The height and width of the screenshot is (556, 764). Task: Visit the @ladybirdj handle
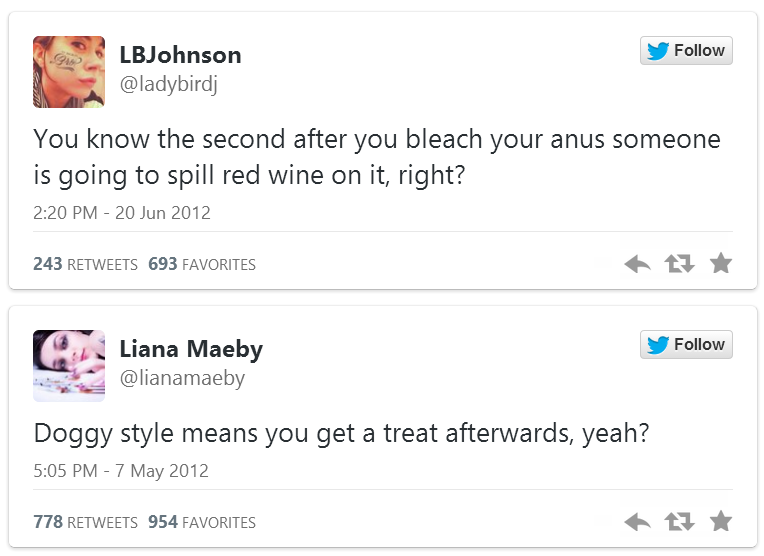coord(168,85)
